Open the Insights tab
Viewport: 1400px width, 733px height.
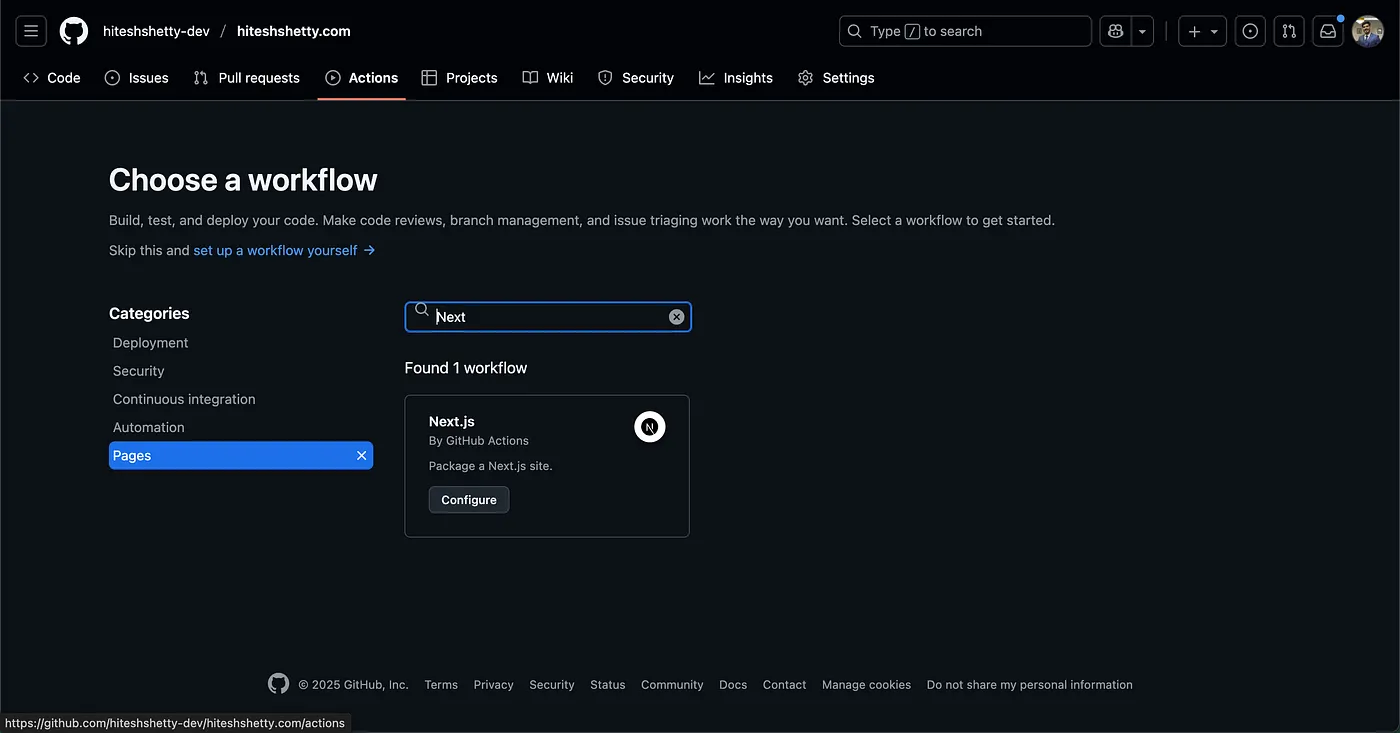click(736, 78)
